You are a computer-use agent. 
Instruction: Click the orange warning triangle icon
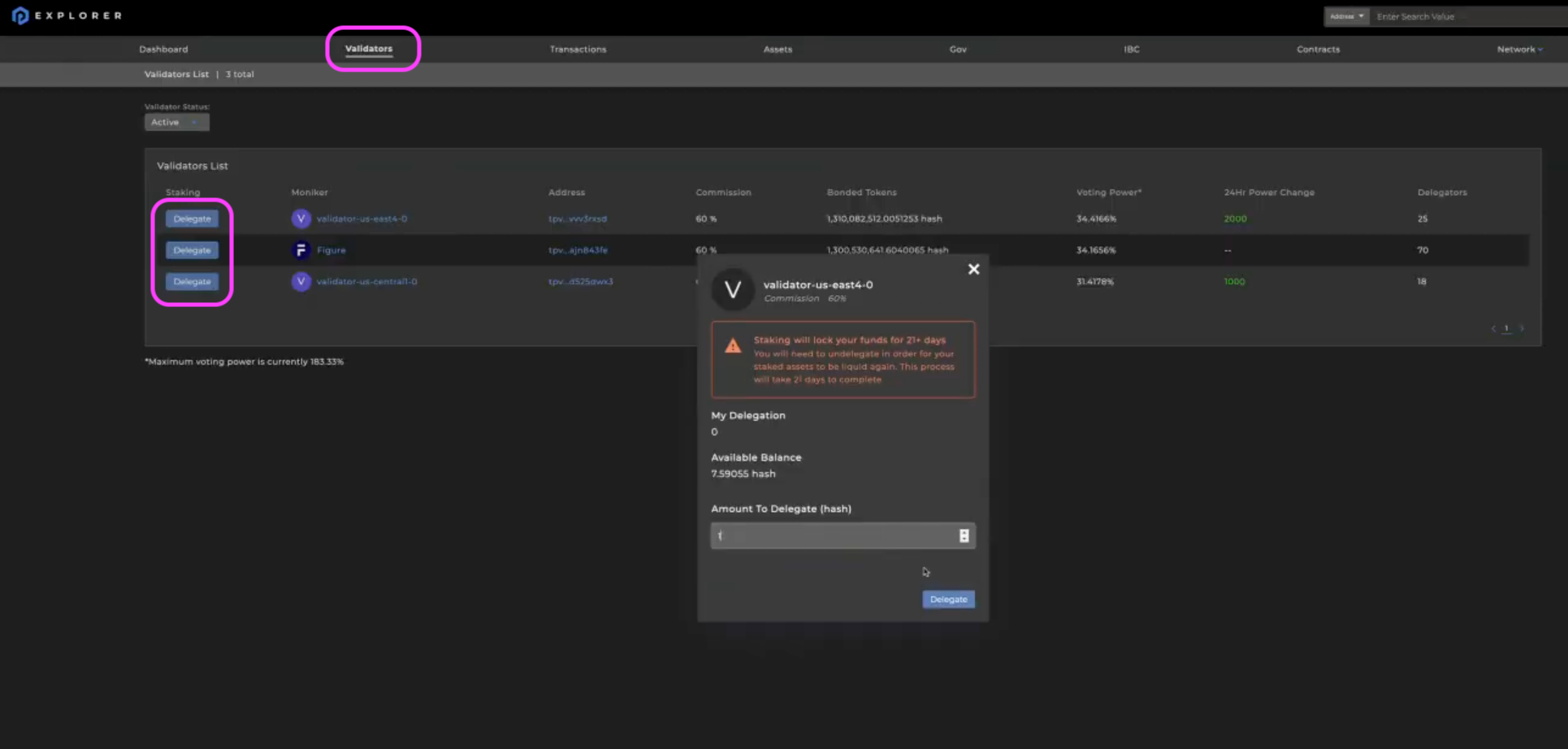tap(733, 346)
